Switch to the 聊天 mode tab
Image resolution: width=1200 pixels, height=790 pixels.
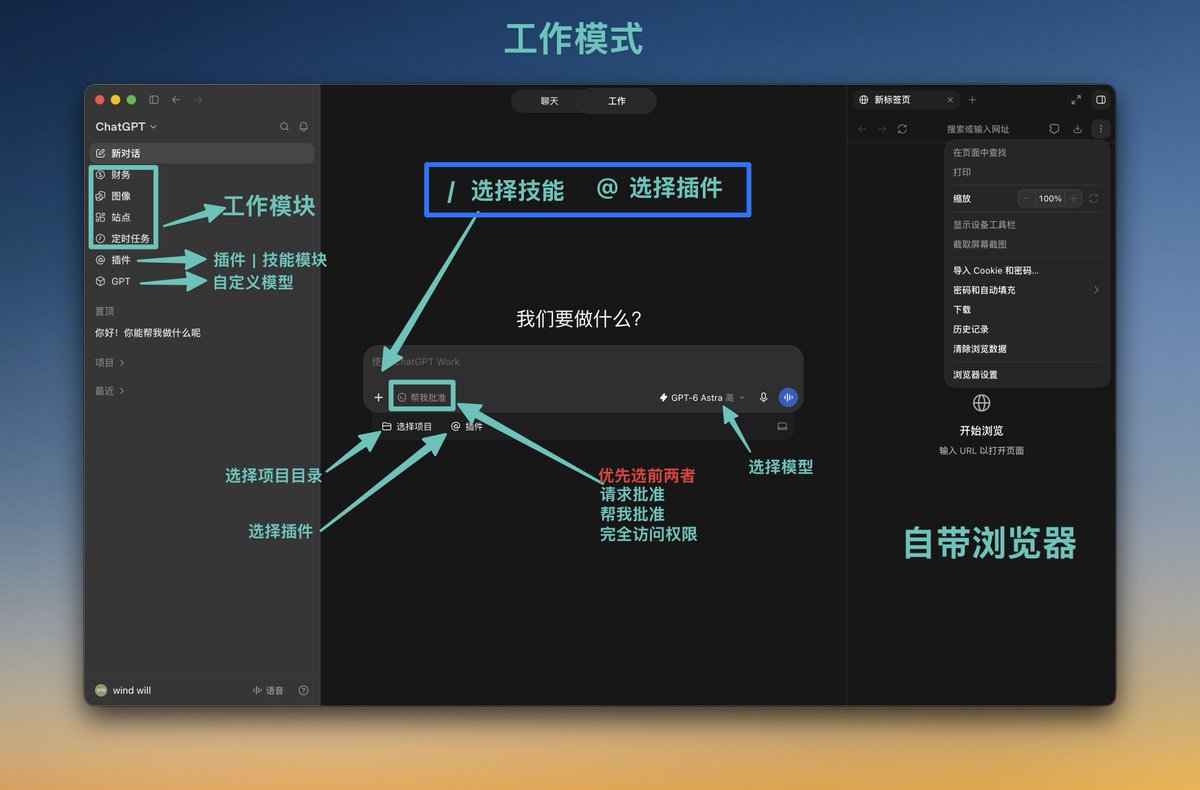(x=549, y=101)
